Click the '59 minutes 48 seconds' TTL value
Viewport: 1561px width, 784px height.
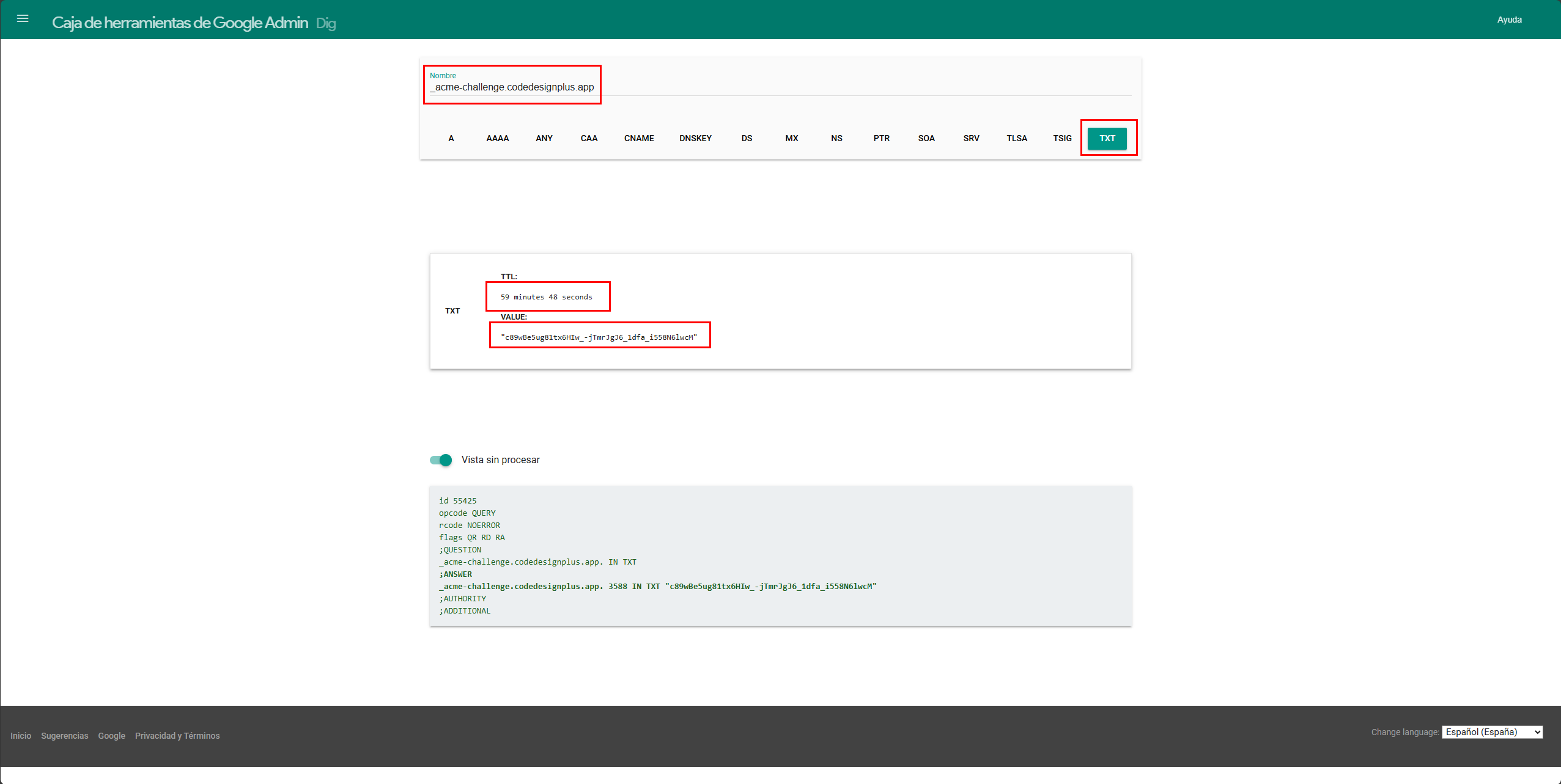[547, 297]
